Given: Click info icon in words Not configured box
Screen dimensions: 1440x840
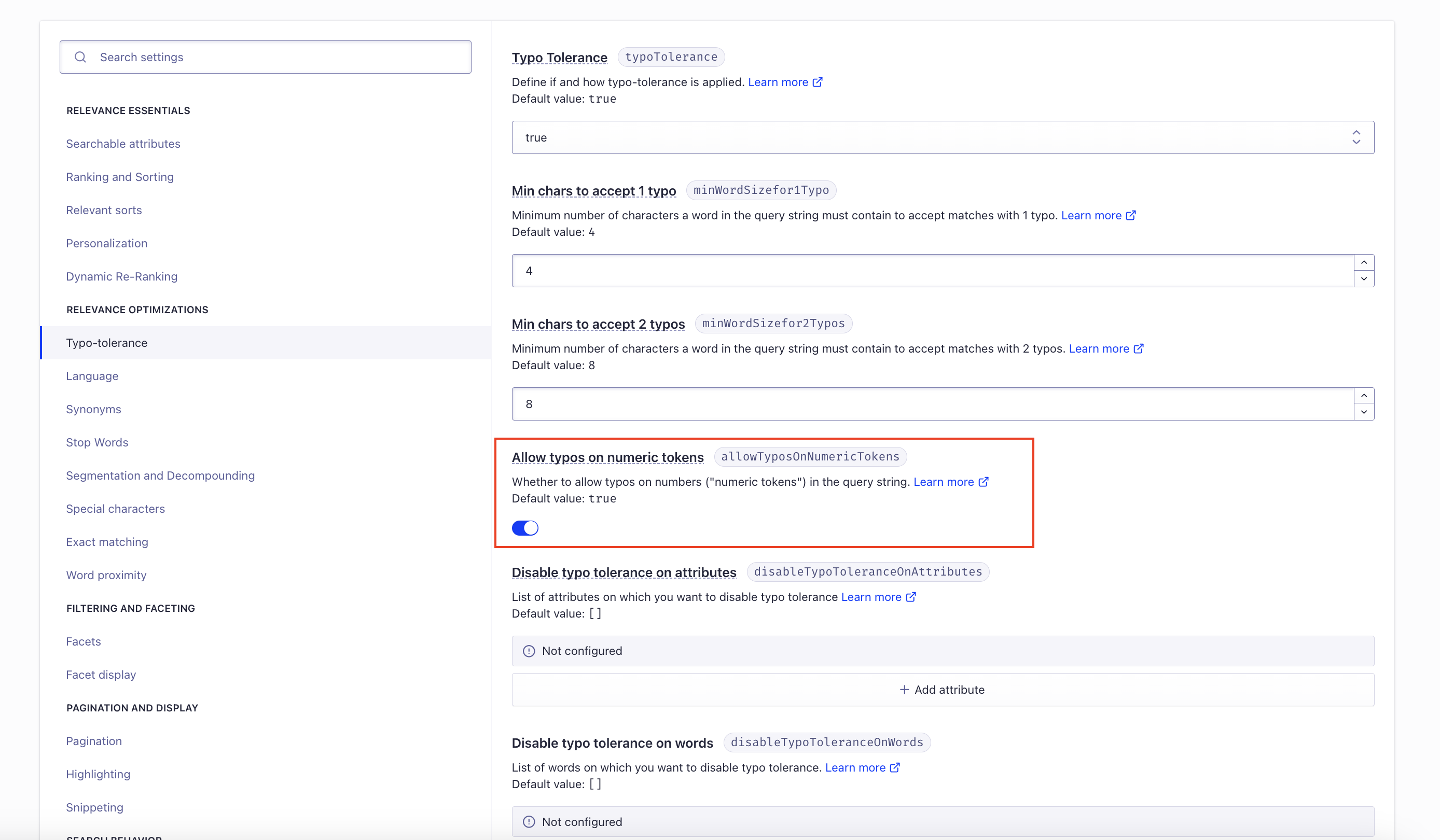Looking at the screenshot, I should tap(529, 822).
